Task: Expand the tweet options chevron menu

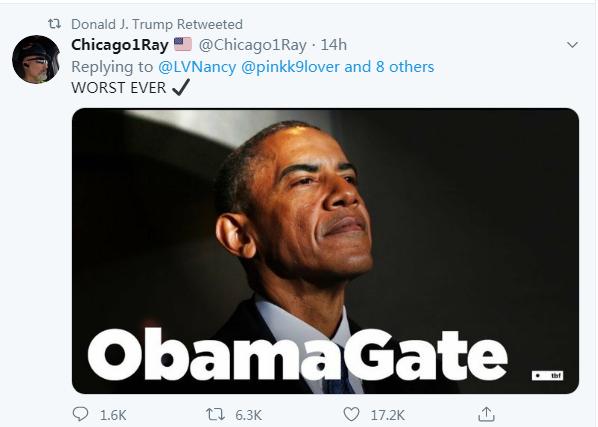Action: coord(572,45)
